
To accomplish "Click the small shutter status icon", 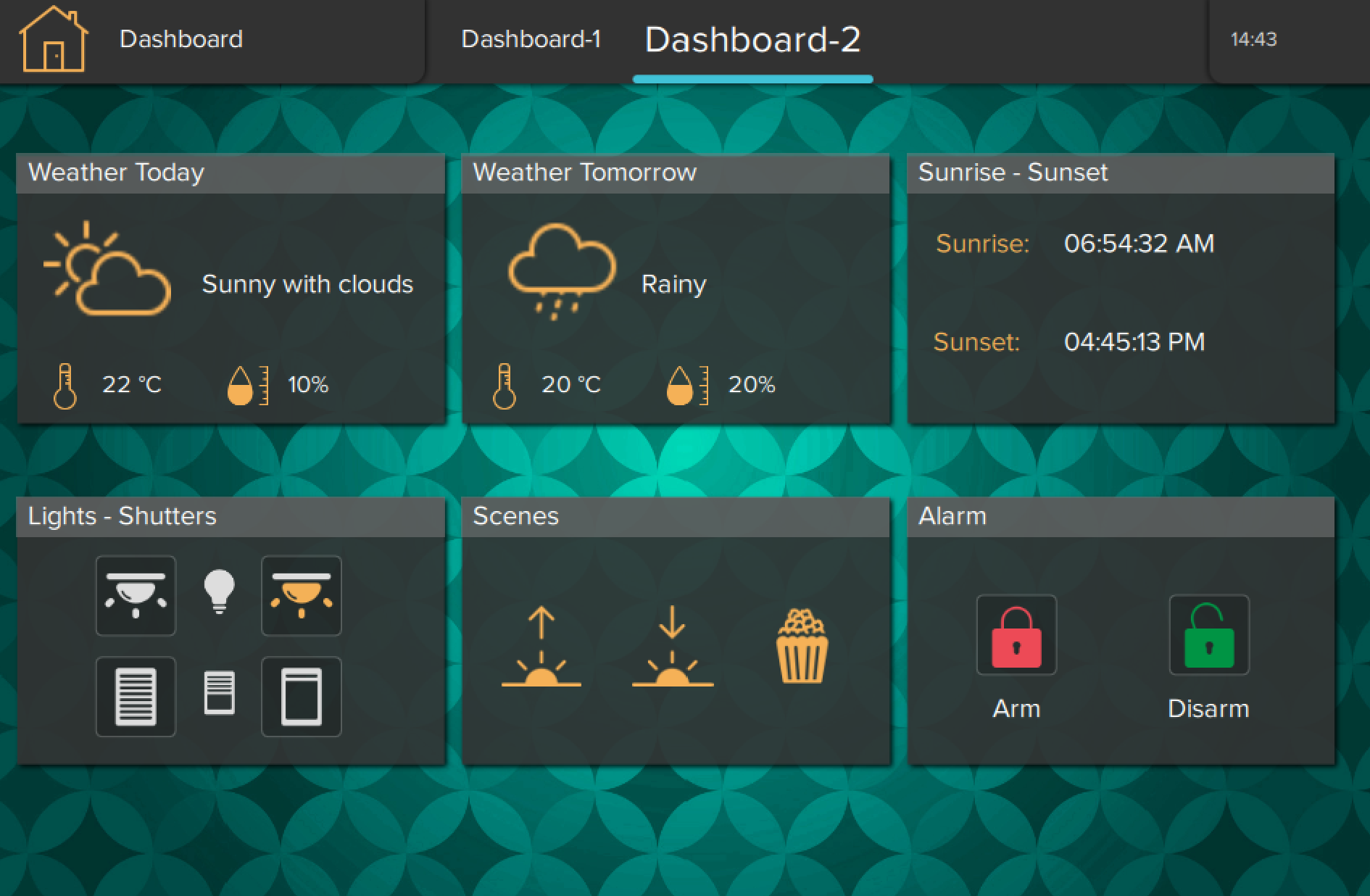I will point(219,693).
